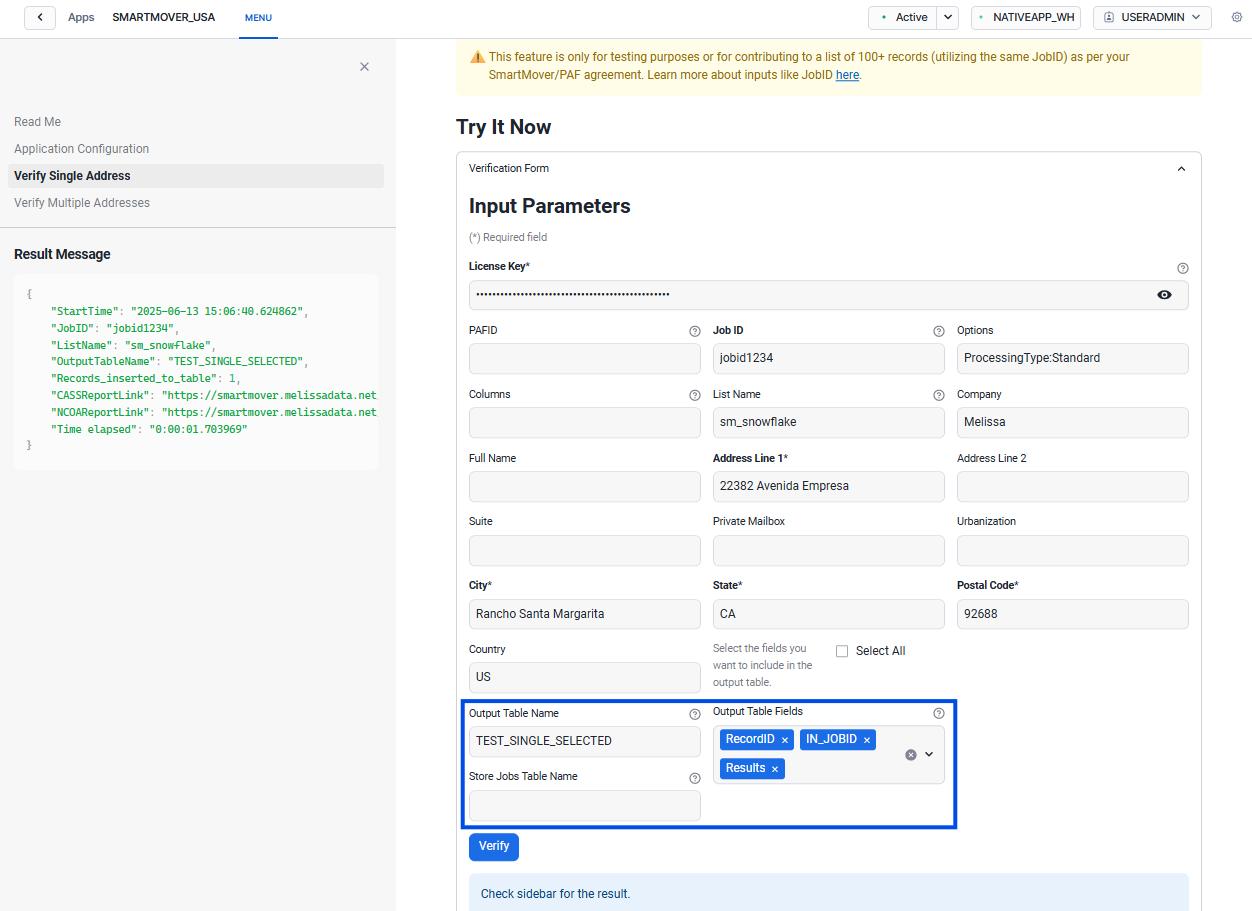Click the Verify button

pyautogui.click(x=494, y=846)
